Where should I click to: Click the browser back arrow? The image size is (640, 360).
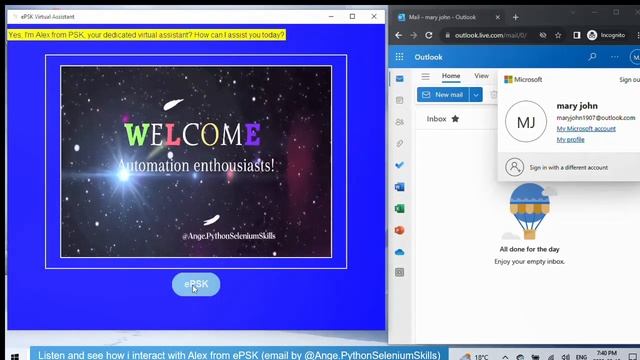(398, 36)
